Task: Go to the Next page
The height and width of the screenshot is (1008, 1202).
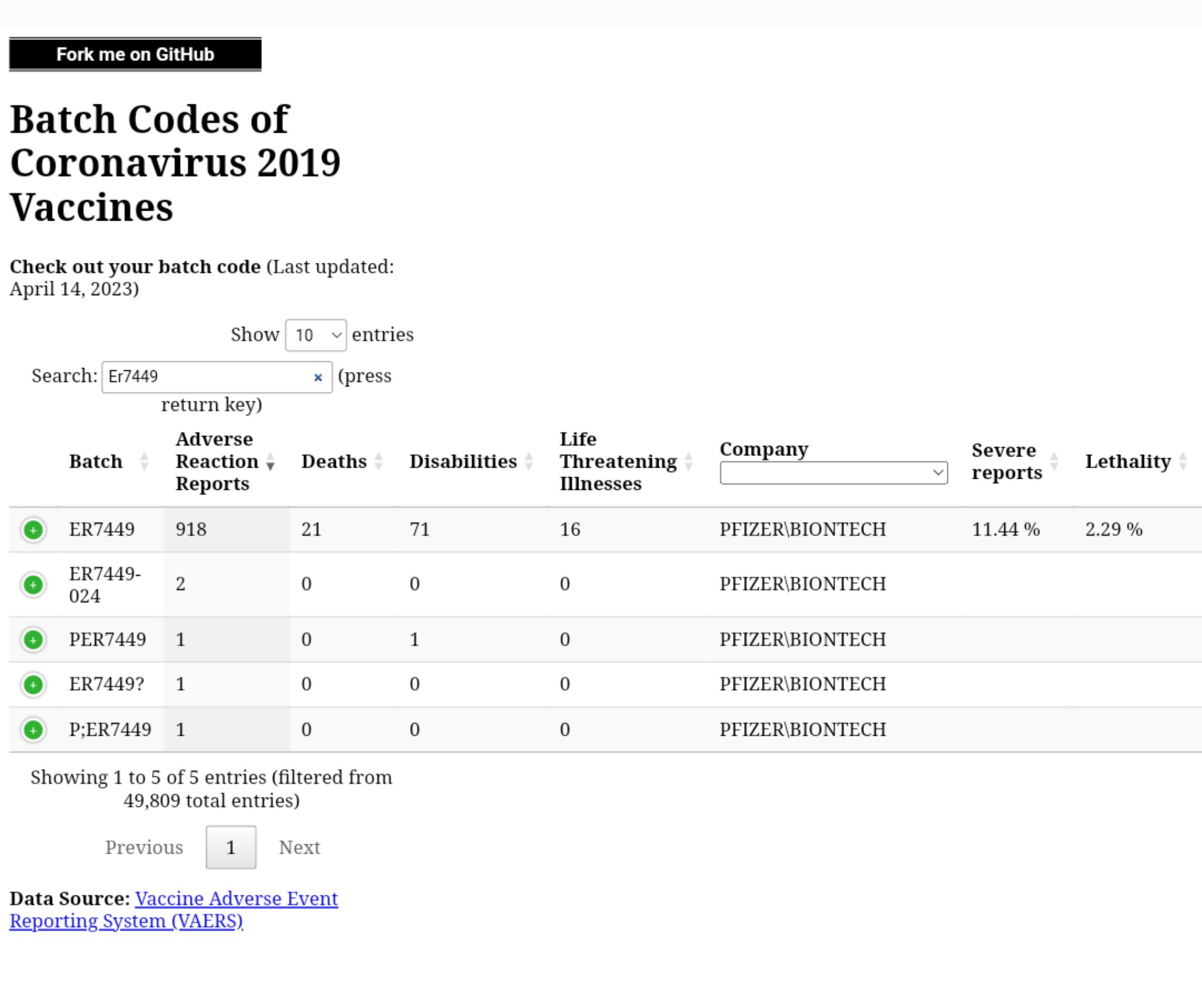Action: [x=299, y=847]
